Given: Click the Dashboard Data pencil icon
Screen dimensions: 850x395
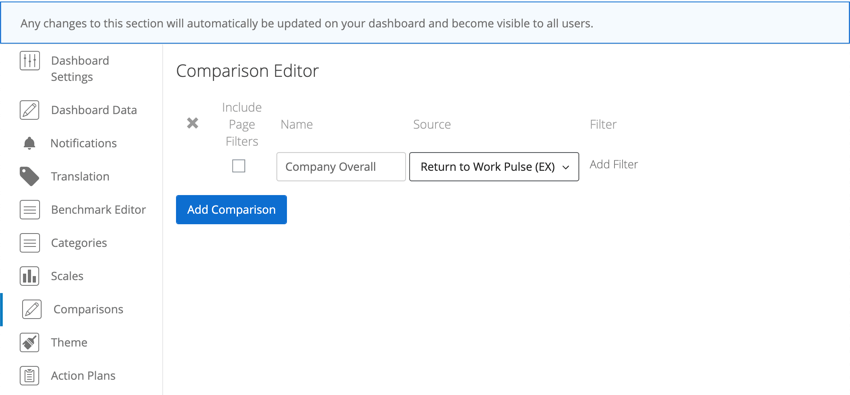Looking at the screenshot, I should [x=29, y=110].
